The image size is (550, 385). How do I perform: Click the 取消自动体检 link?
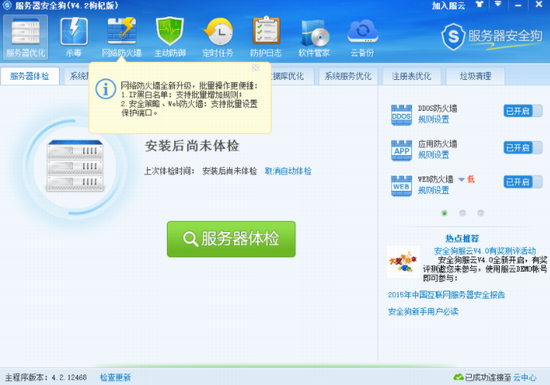point(288,171)
